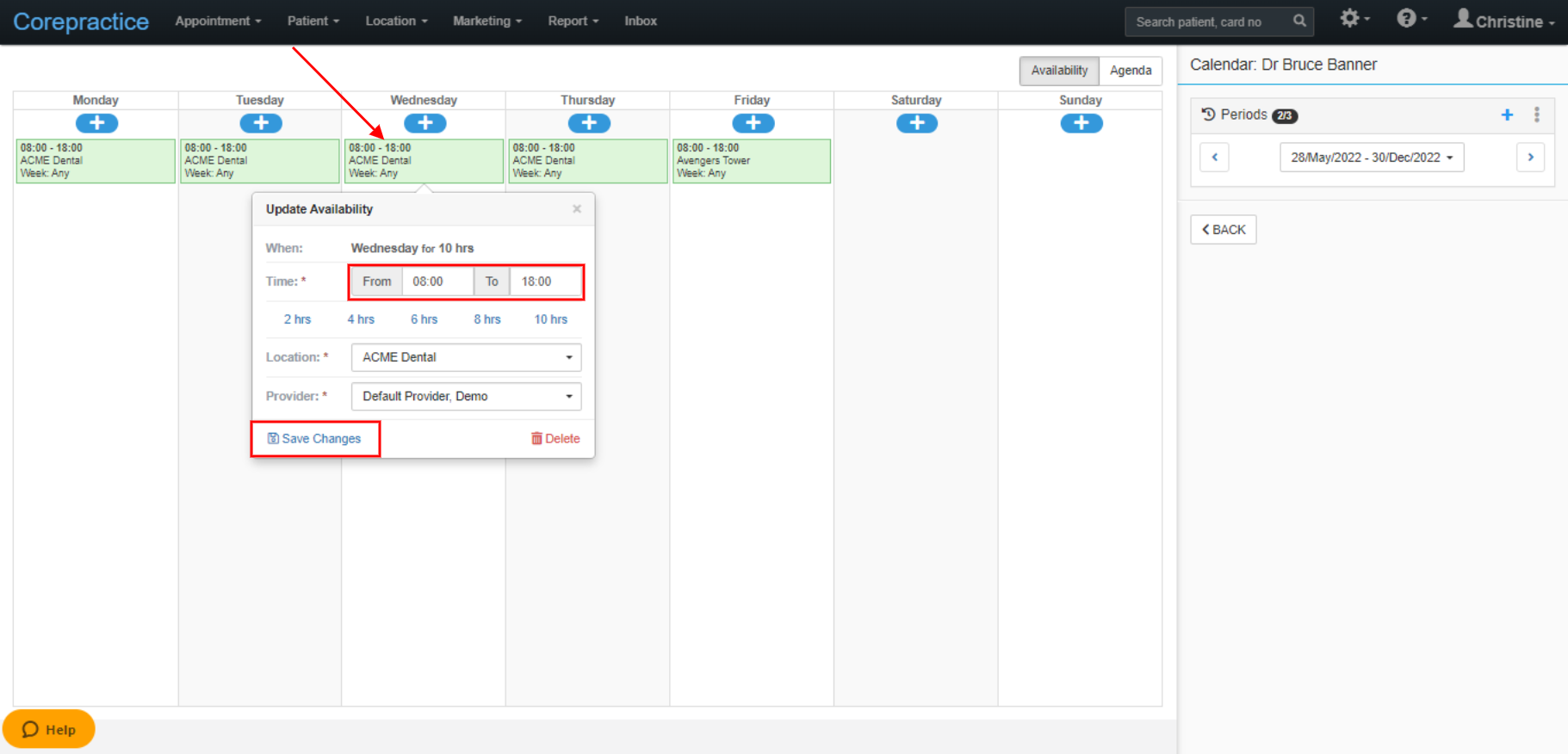1568x754 pixels.
Task: Click the search magnifier icon
Action: click(1299, 21)
